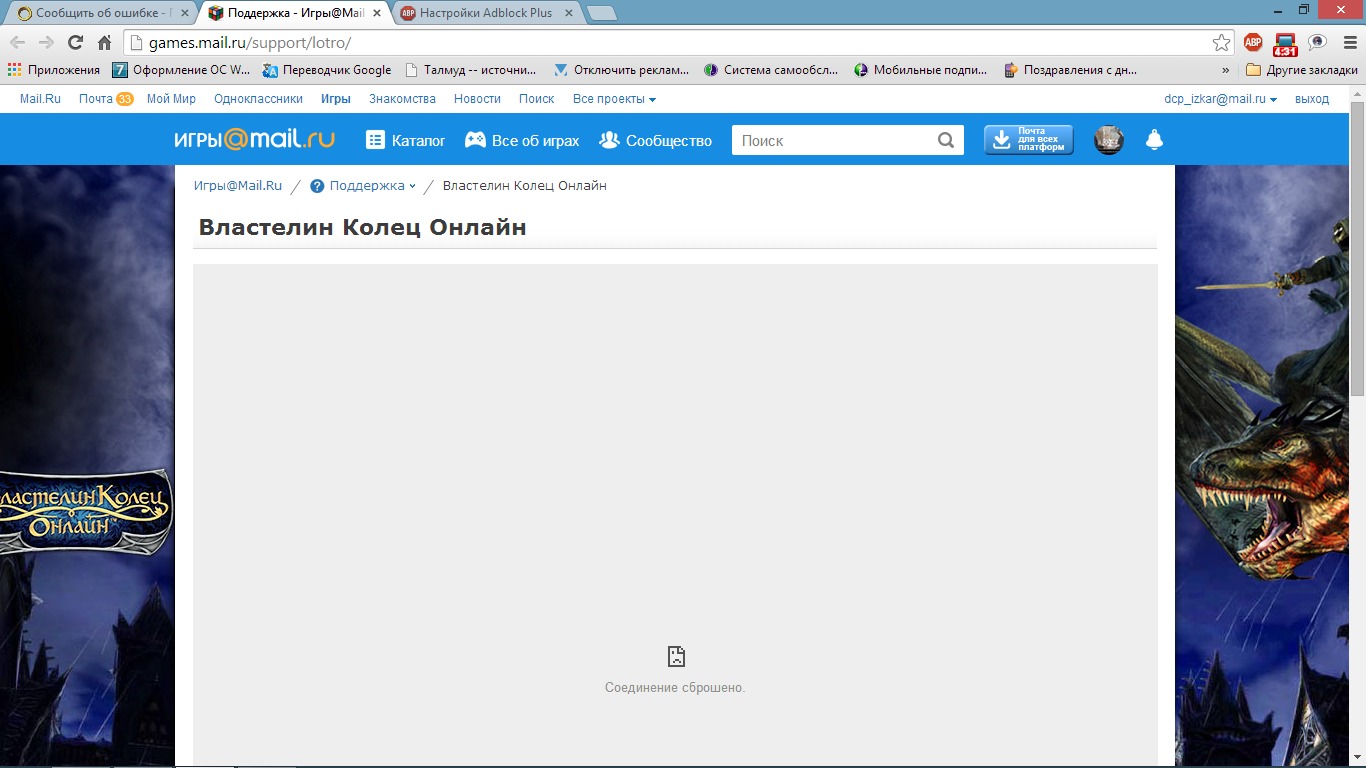Open the Поиск portal link
The image size is (1366, 768).
tap(536, 99)
